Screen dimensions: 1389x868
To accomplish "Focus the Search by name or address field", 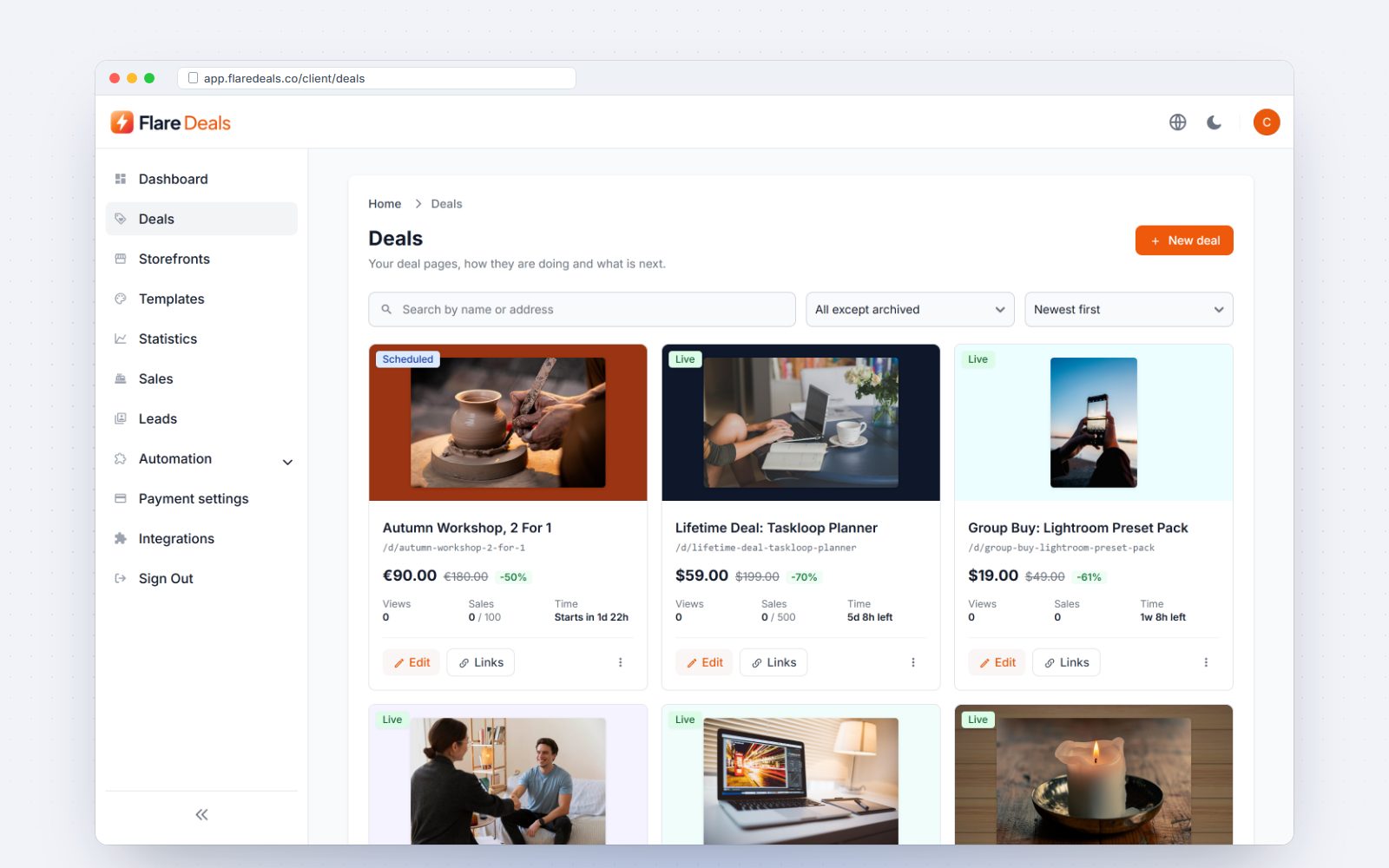I will coord(582,310).
